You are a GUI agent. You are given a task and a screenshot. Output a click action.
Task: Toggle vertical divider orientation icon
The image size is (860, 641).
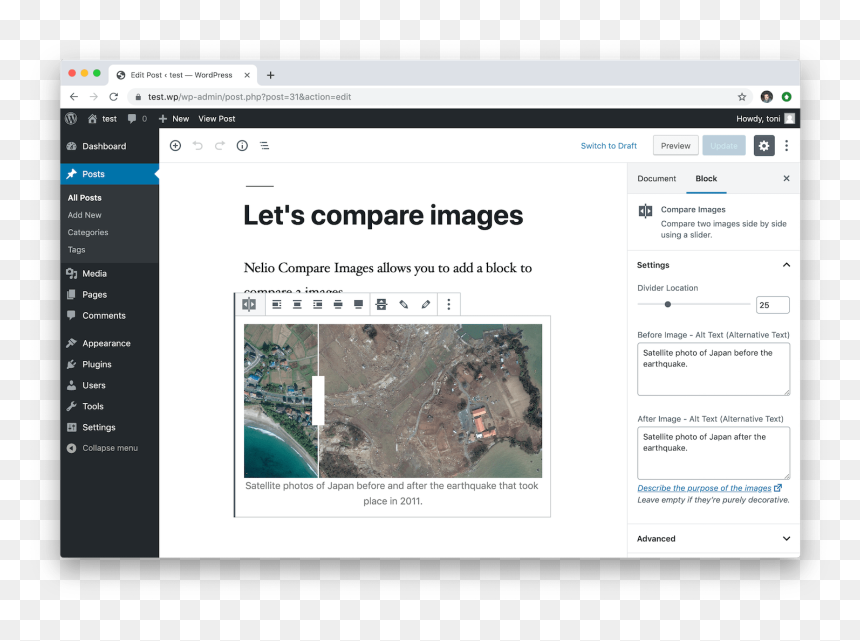[x=382, y=304]
